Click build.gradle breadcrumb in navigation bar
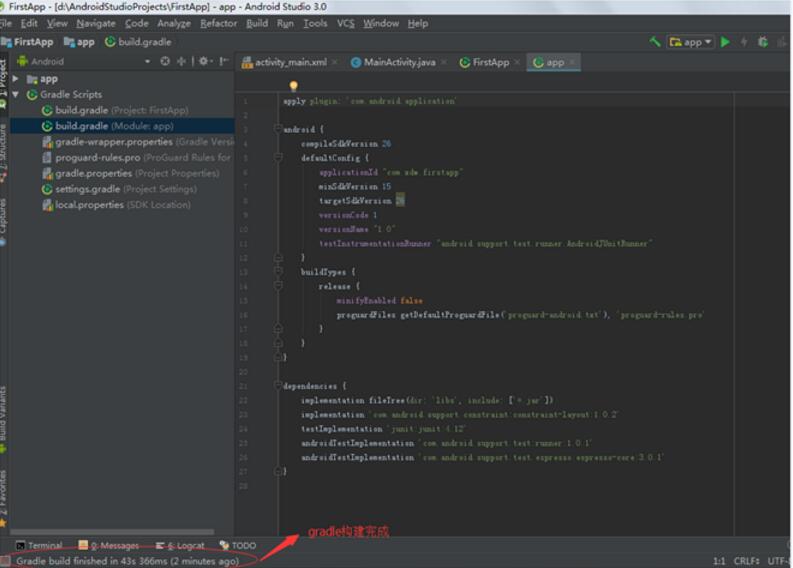The height and width of the screenshot is (568, 793). [138, 42]
